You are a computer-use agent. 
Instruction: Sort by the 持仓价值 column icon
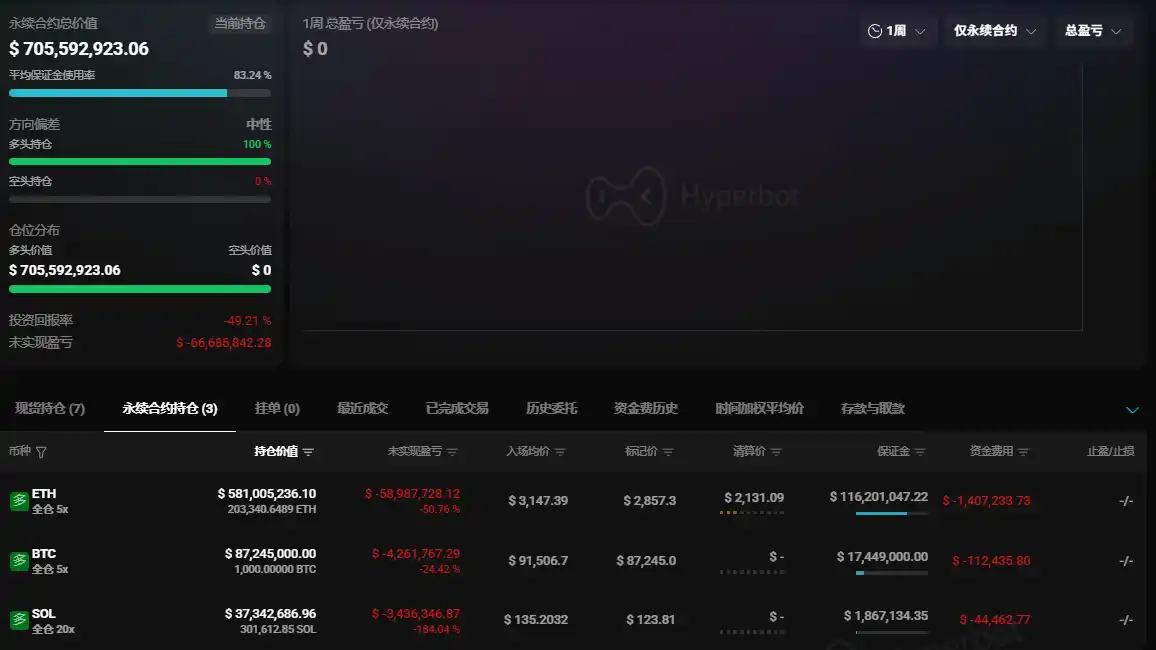click(x=308, y=452)
